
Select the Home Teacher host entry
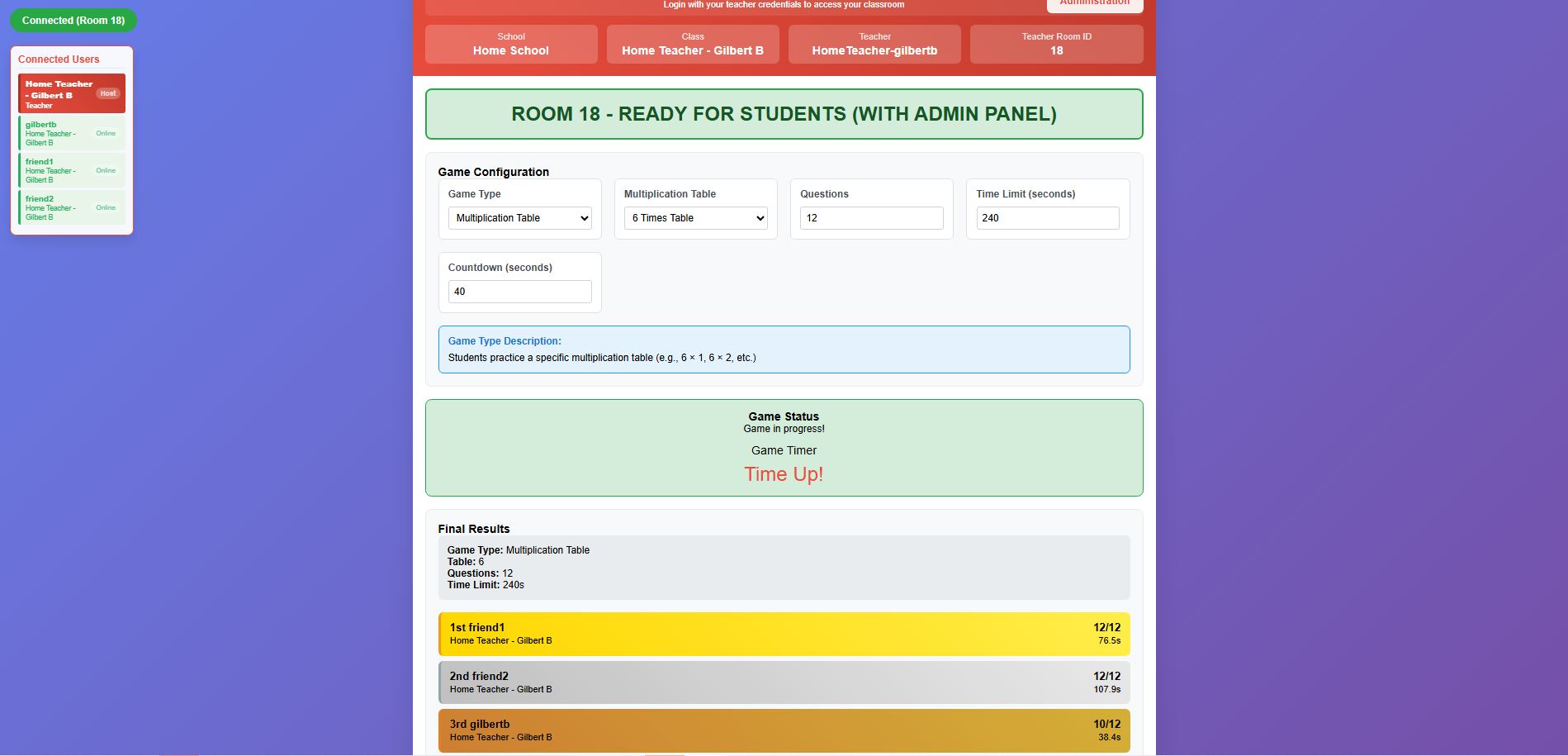[59, 93]
